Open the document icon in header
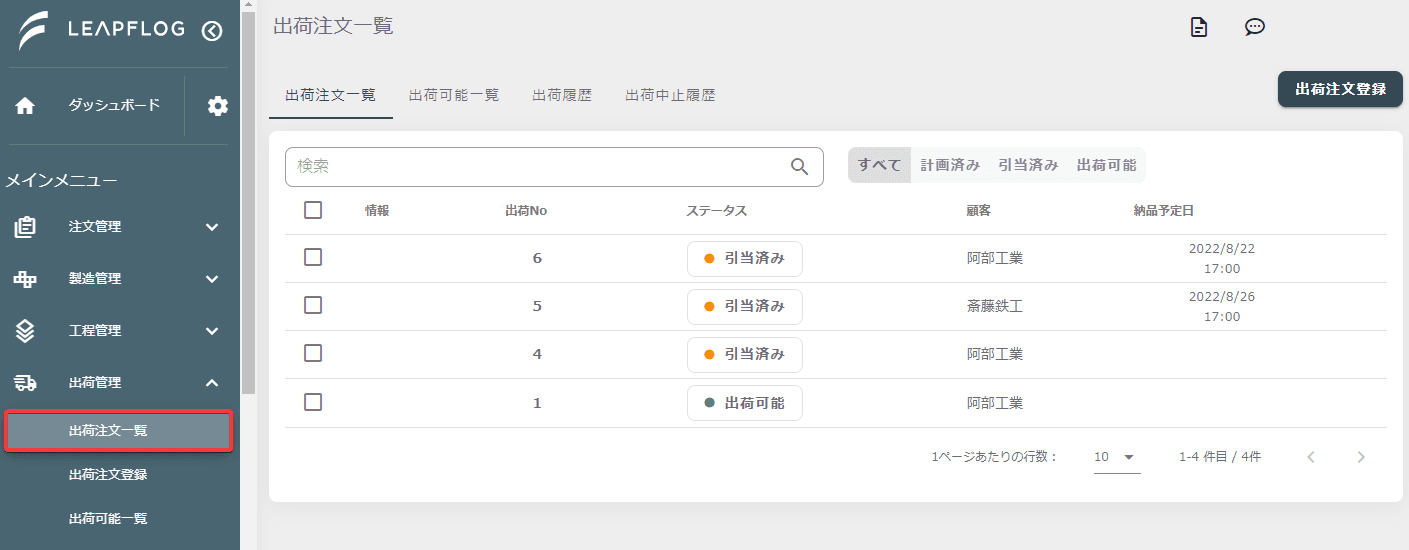The image size is (1409, 550). pos(1199,28)
